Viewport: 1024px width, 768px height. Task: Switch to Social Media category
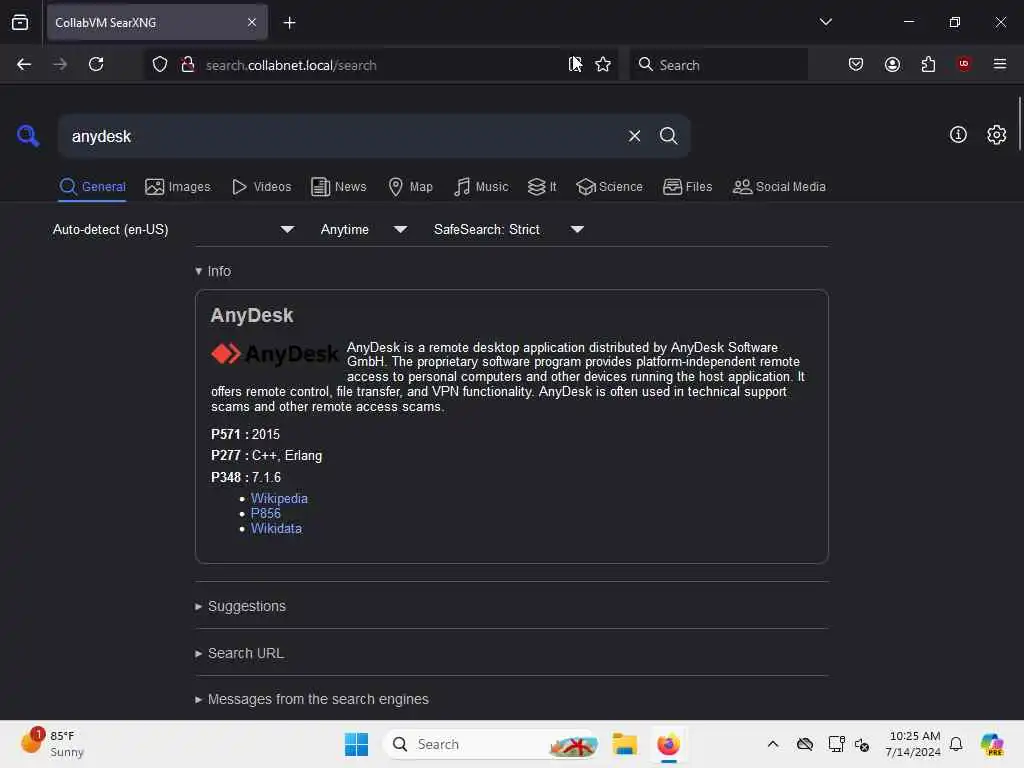pyautogui.click(x=779, y=187)
